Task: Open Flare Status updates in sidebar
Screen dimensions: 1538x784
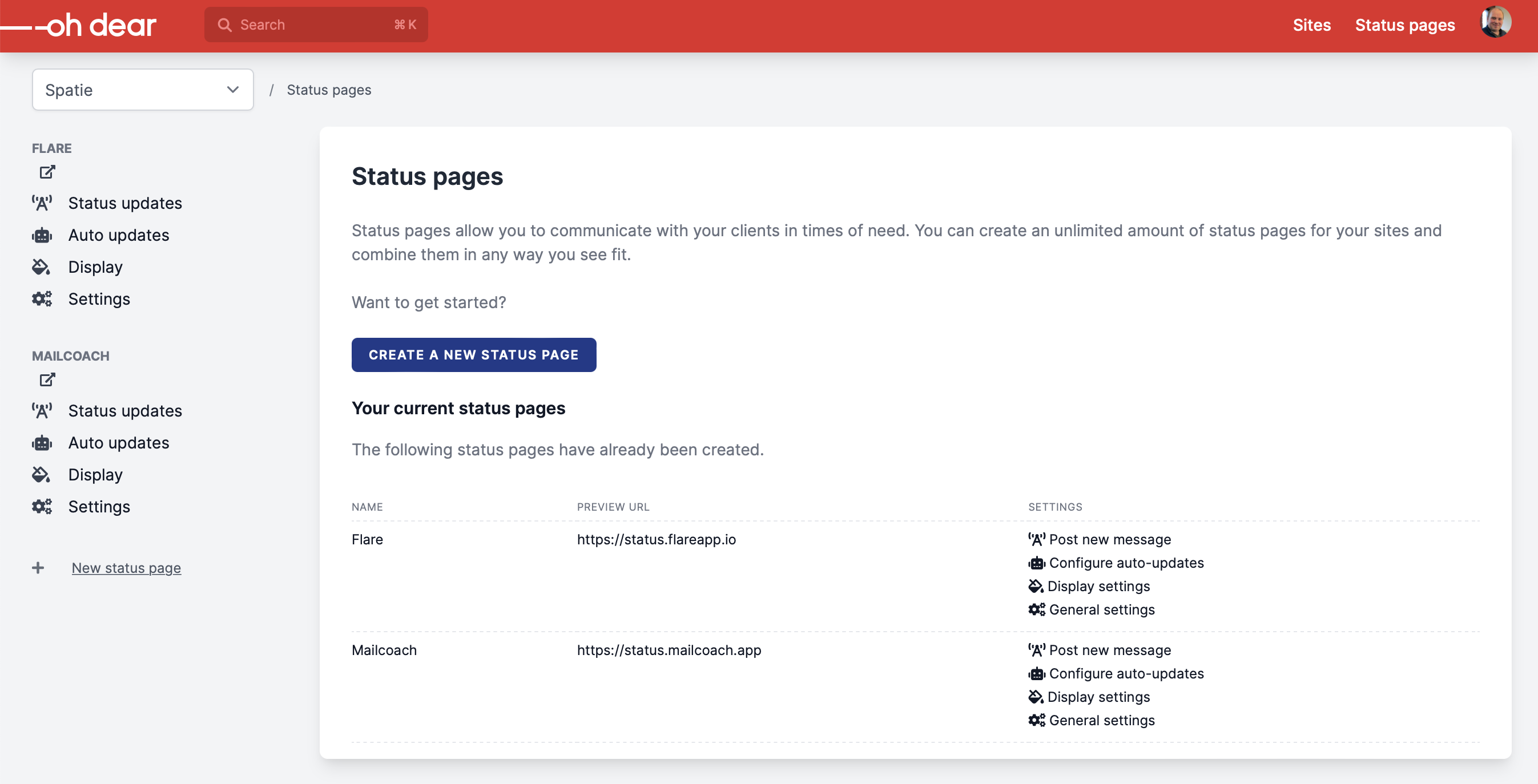Action: pos(125,204)
